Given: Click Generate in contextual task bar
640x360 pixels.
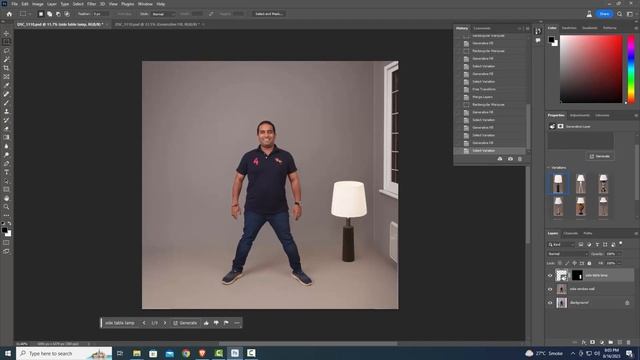Looking at the screenshot, I should 185,323.
